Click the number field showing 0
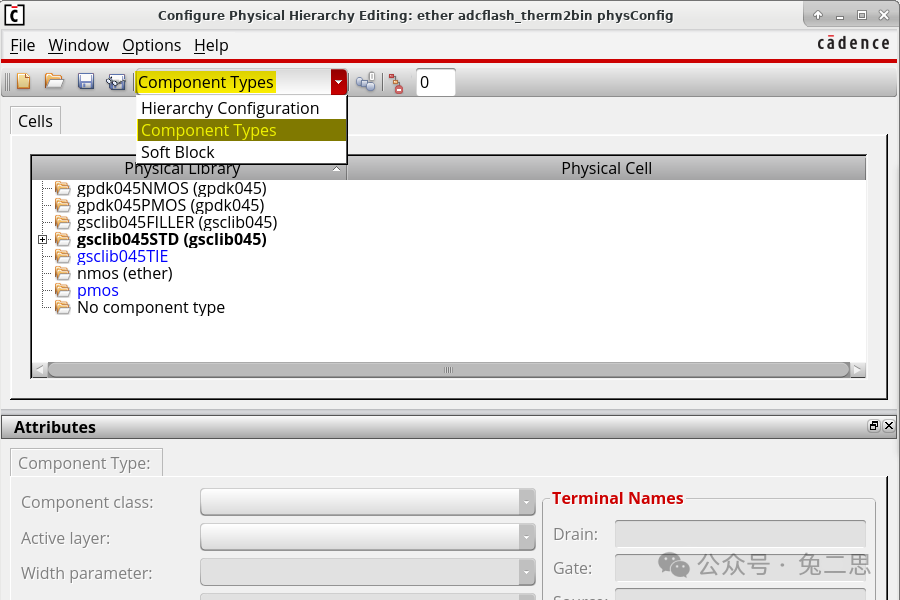Image resolution: width=900 pixels, height=600 pixels. click(436, 82)
